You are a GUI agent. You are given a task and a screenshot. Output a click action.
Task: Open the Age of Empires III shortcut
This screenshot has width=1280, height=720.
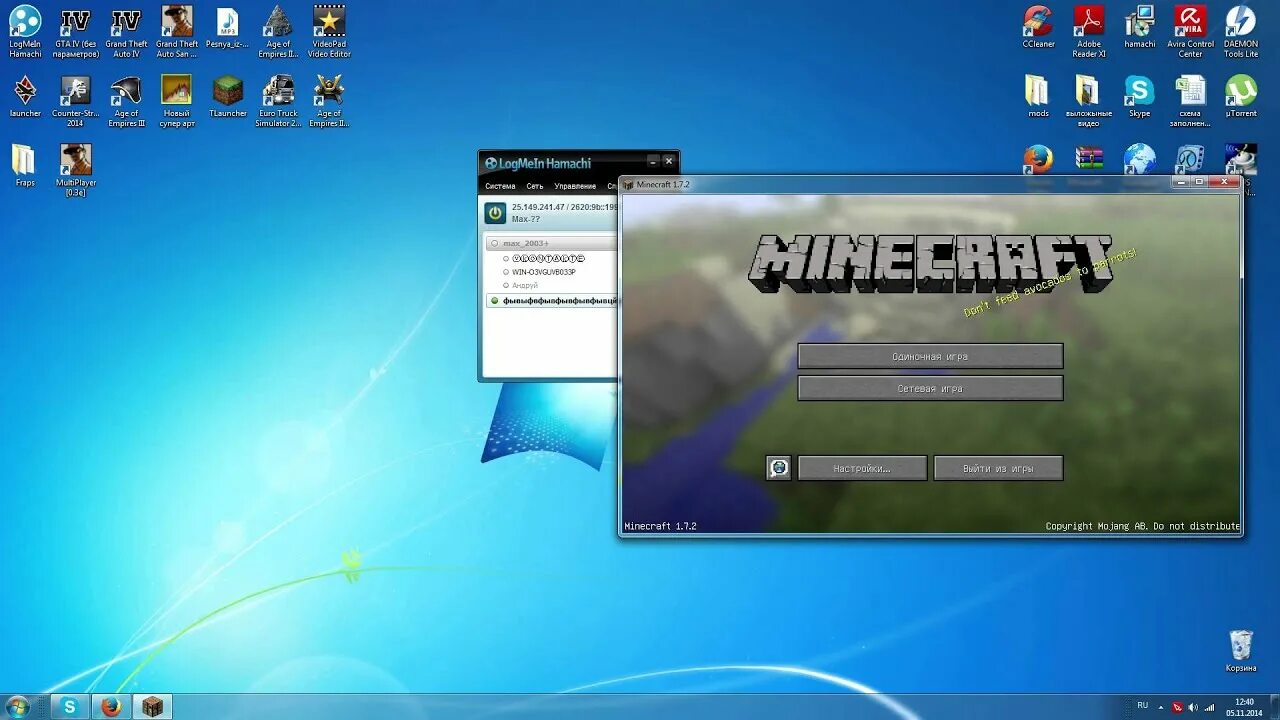pyautogui.click(x=126, y=101)
